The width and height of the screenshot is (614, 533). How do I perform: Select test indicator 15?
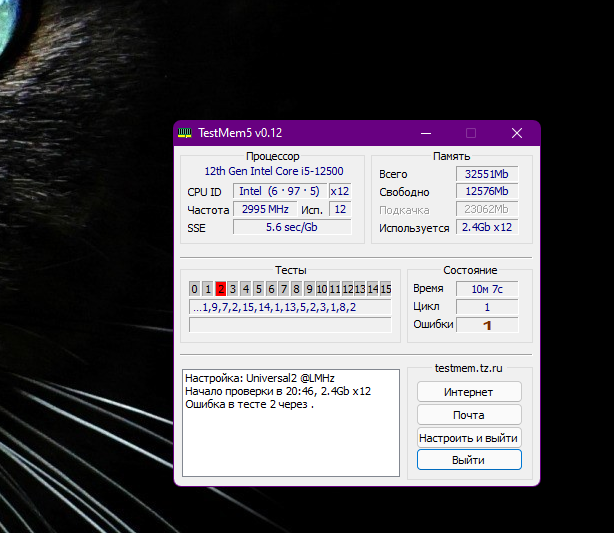(386, 289)
